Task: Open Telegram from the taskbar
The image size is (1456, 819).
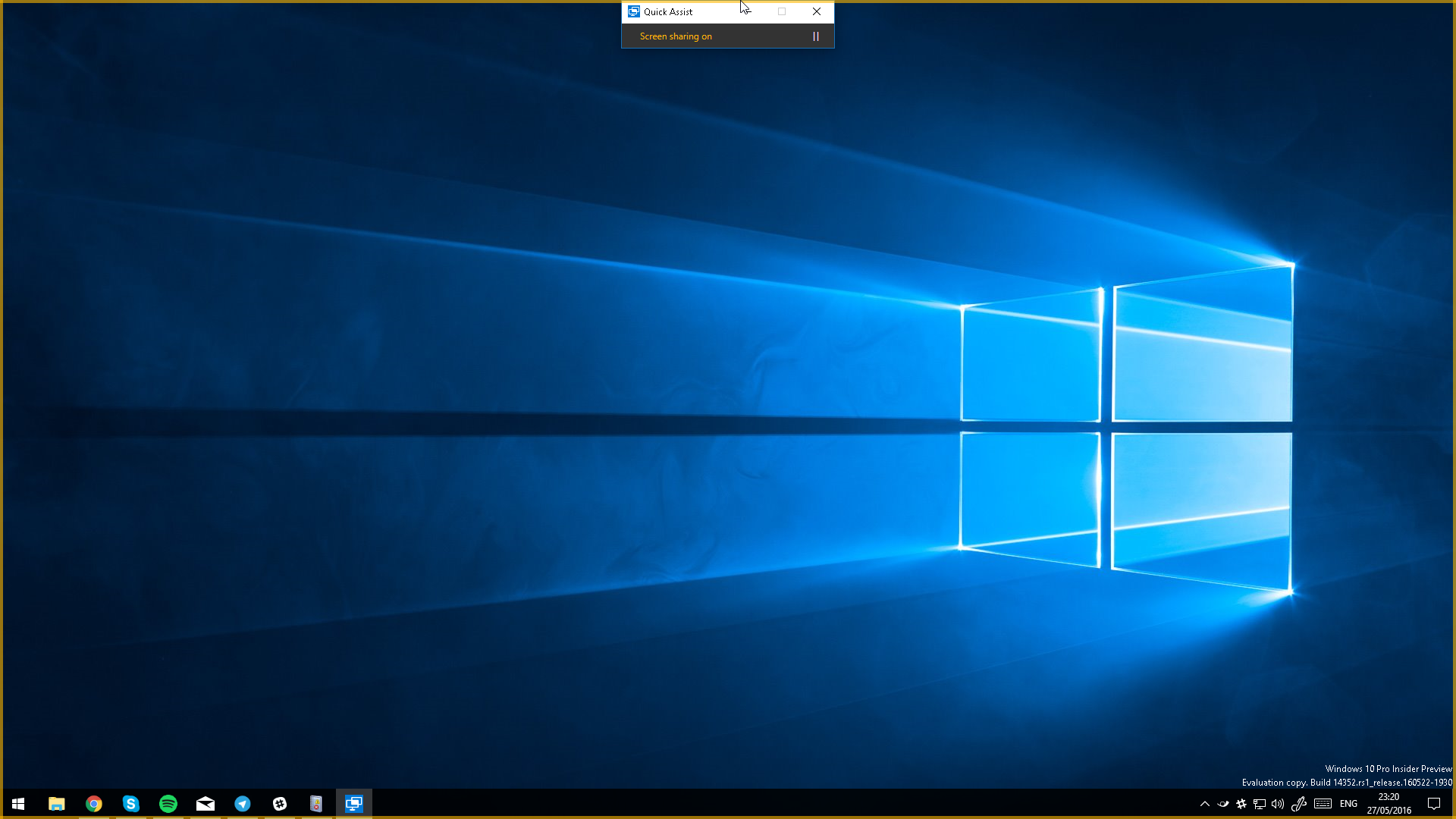Action: click(242, 804)
